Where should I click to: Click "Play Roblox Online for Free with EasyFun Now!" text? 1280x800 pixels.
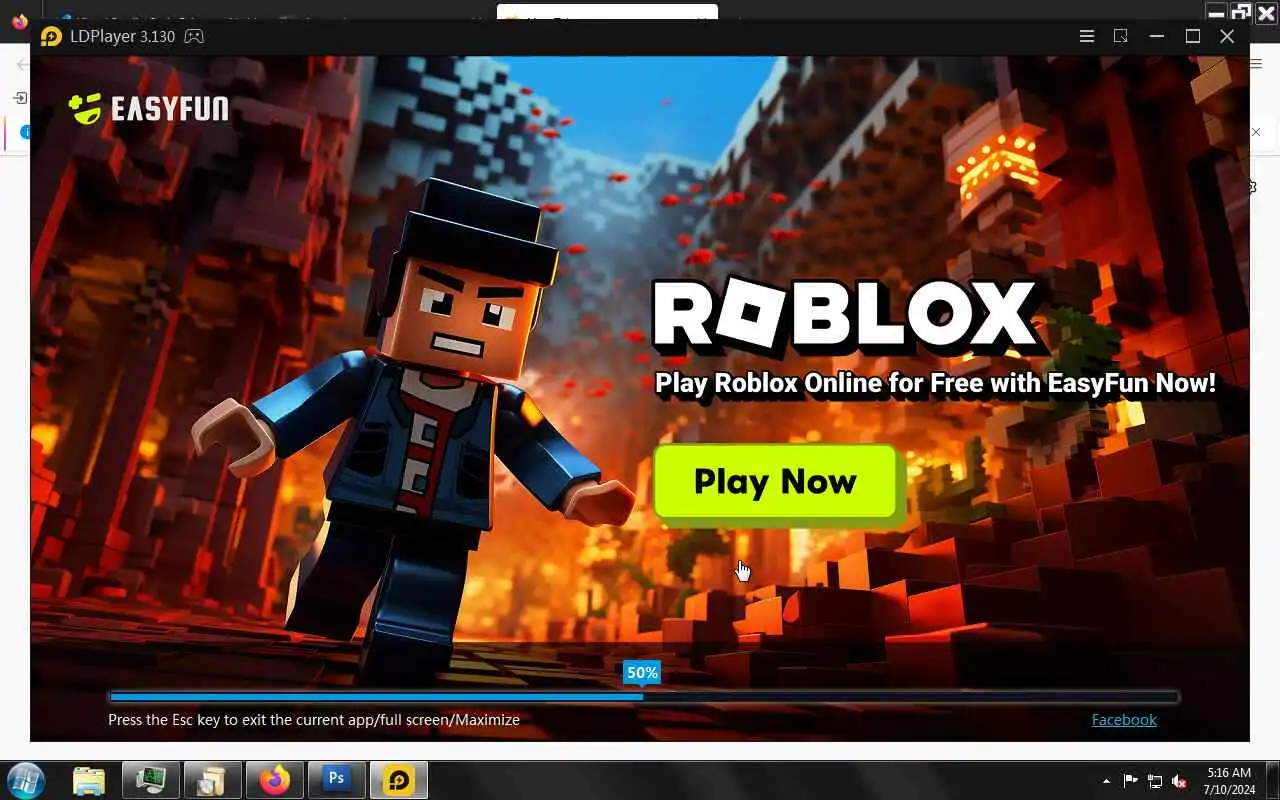pos(935,383)
